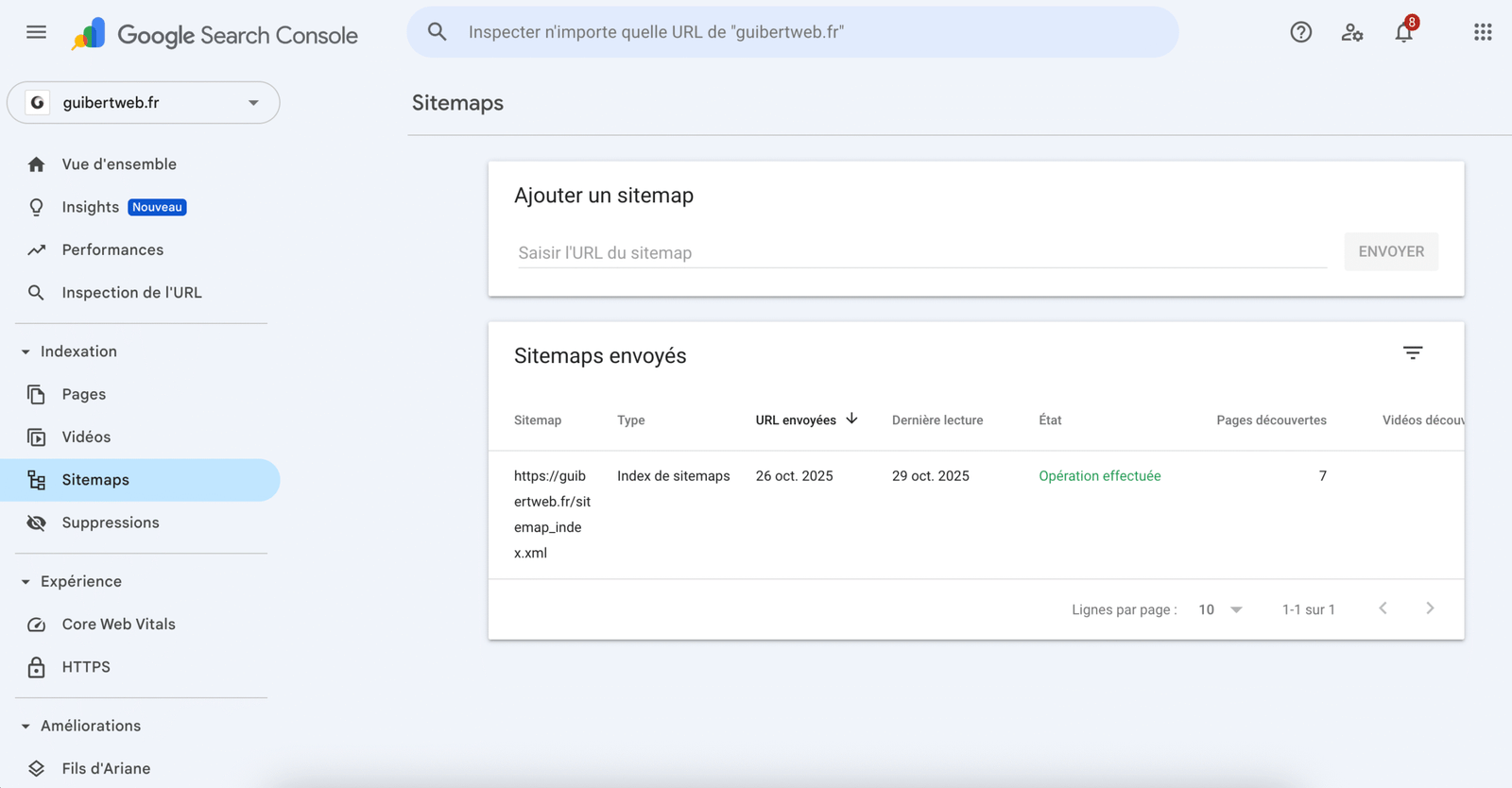This screenshot has width=1512, height=788.
Task: Sort by the Sitemap column header
Action: click(x=538, y=420)
